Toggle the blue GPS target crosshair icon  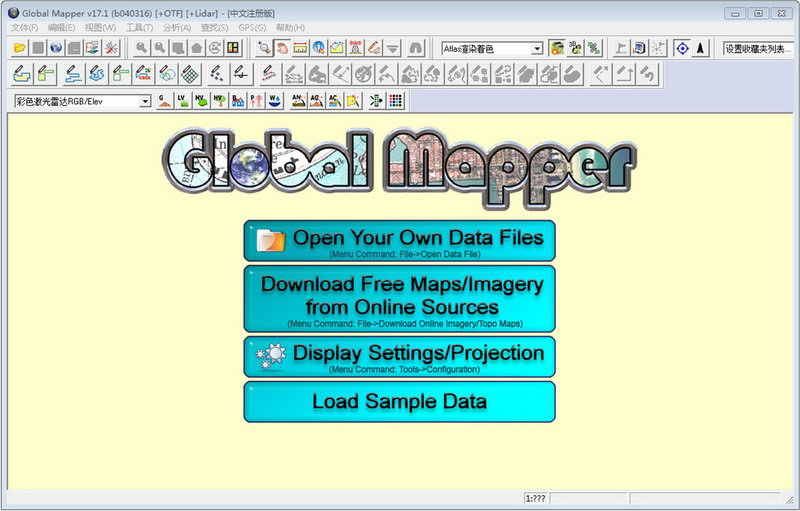pos(682,48)
